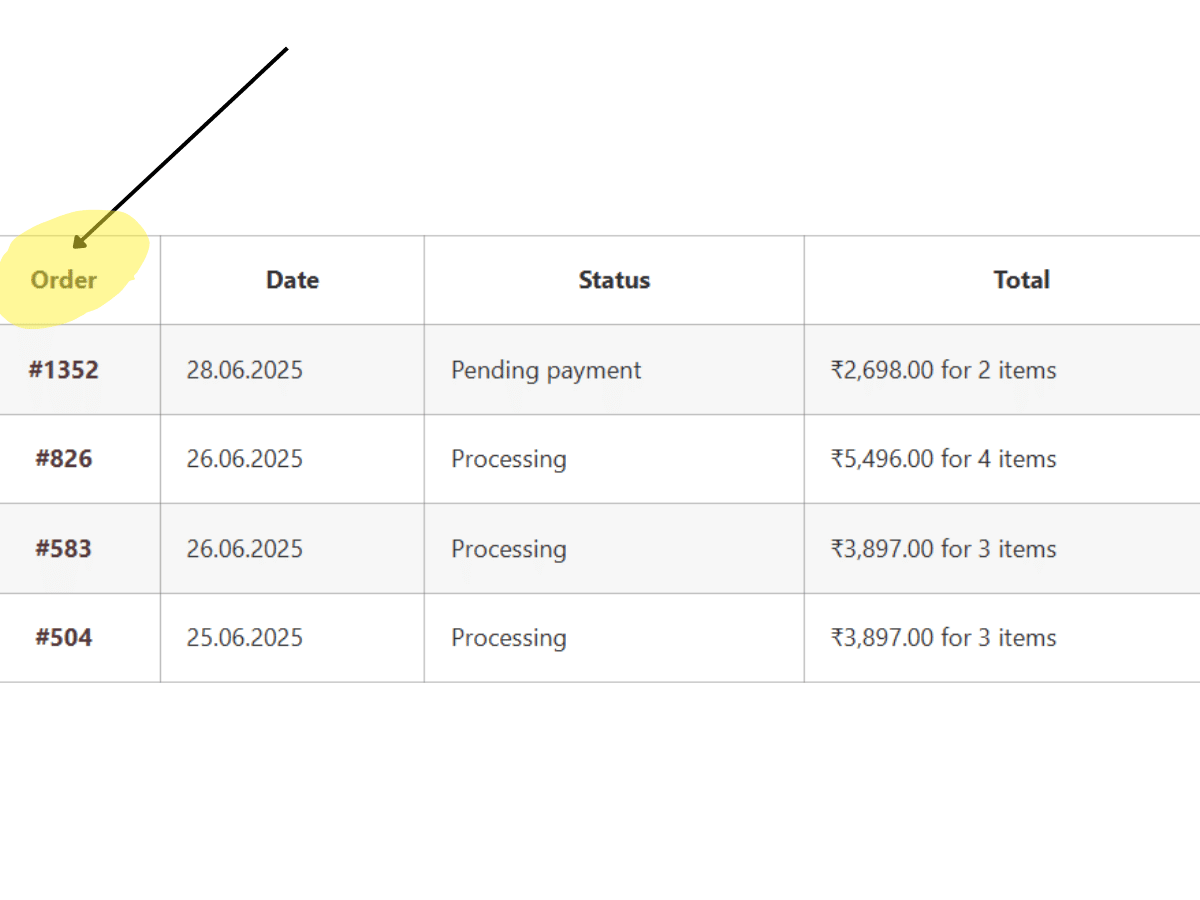1200x900 pixels.
Task: Click the highlighted Order column header
Action: coord(64,280)
